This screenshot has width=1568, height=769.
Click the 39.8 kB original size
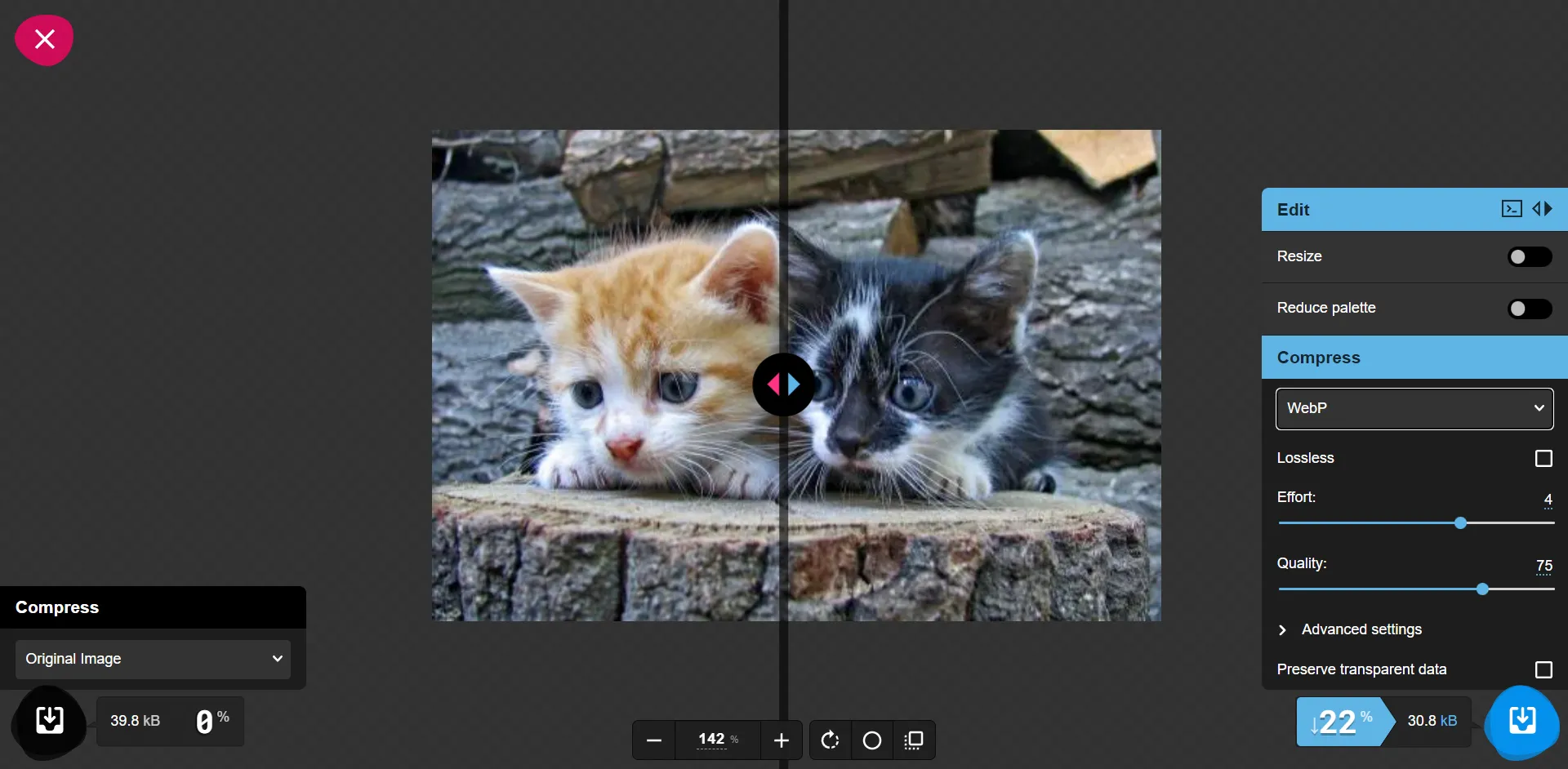[x=136, y=721]
